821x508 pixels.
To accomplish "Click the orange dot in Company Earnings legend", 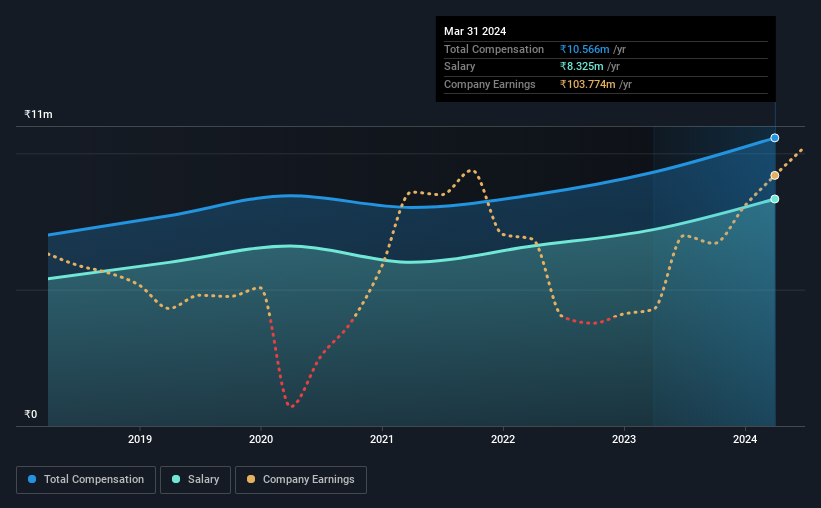I will 251,479.
